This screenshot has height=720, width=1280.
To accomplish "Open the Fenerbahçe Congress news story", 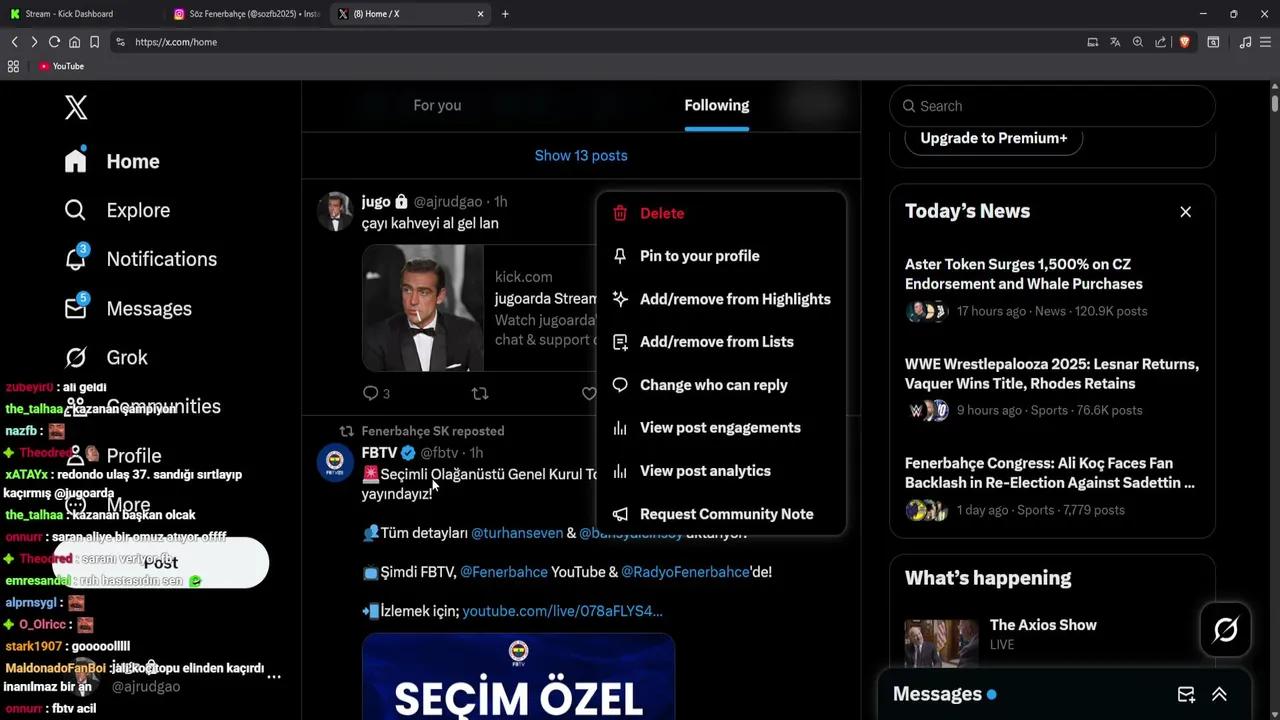I will pos(1052,486).
